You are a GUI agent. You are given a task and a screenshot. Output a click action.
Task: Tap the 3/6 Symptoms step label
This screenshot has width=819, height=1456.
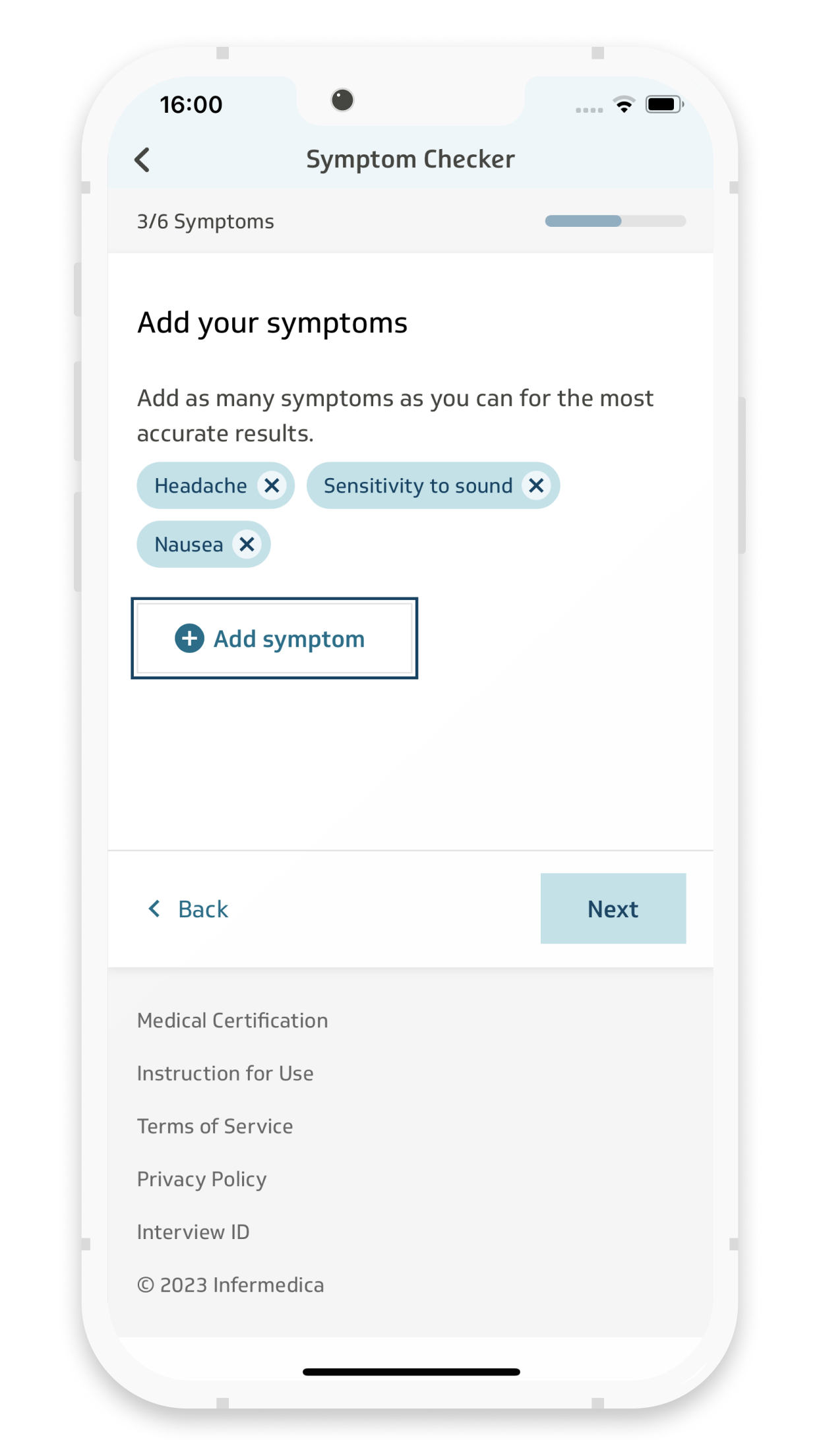[x=205, y=222]
